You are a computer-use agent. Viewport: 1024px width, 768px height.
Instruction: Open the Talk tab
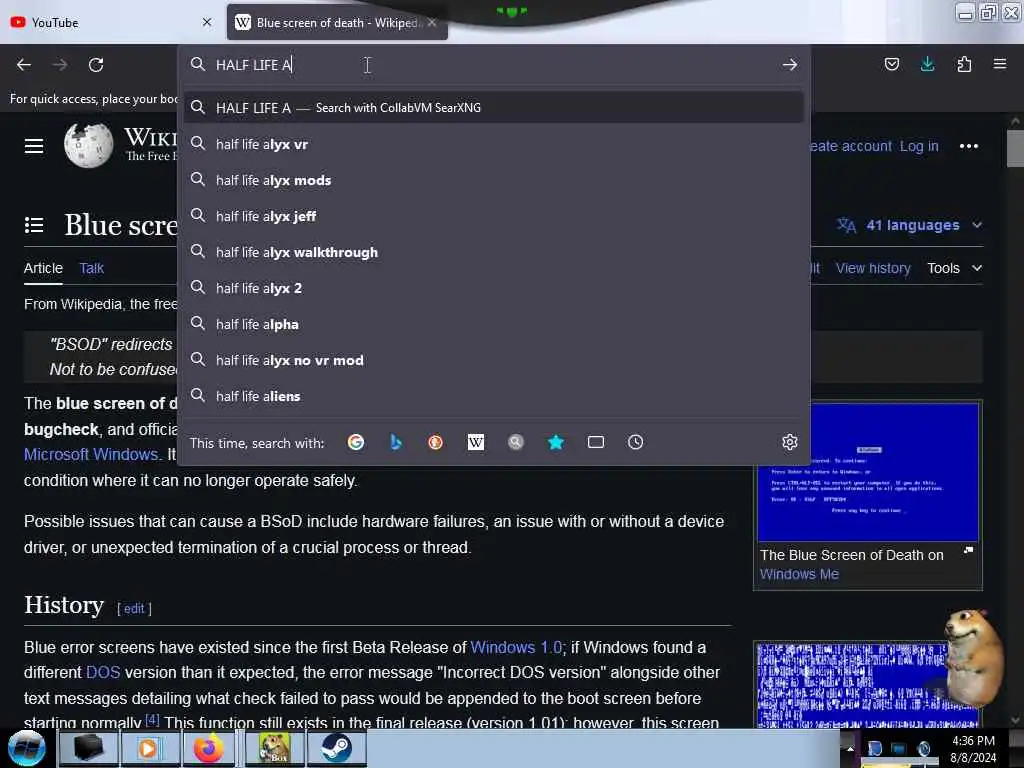coord(91,268)
